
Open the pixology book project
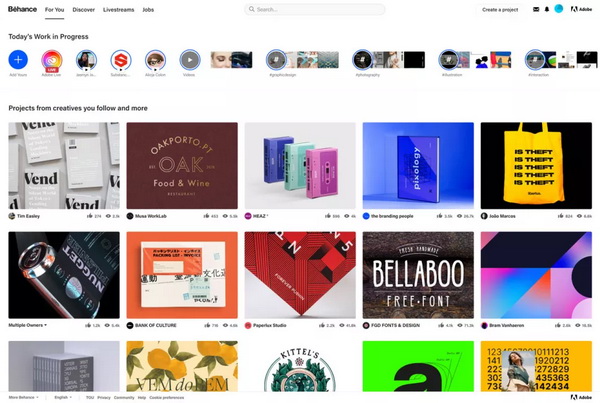pos(418,166)
